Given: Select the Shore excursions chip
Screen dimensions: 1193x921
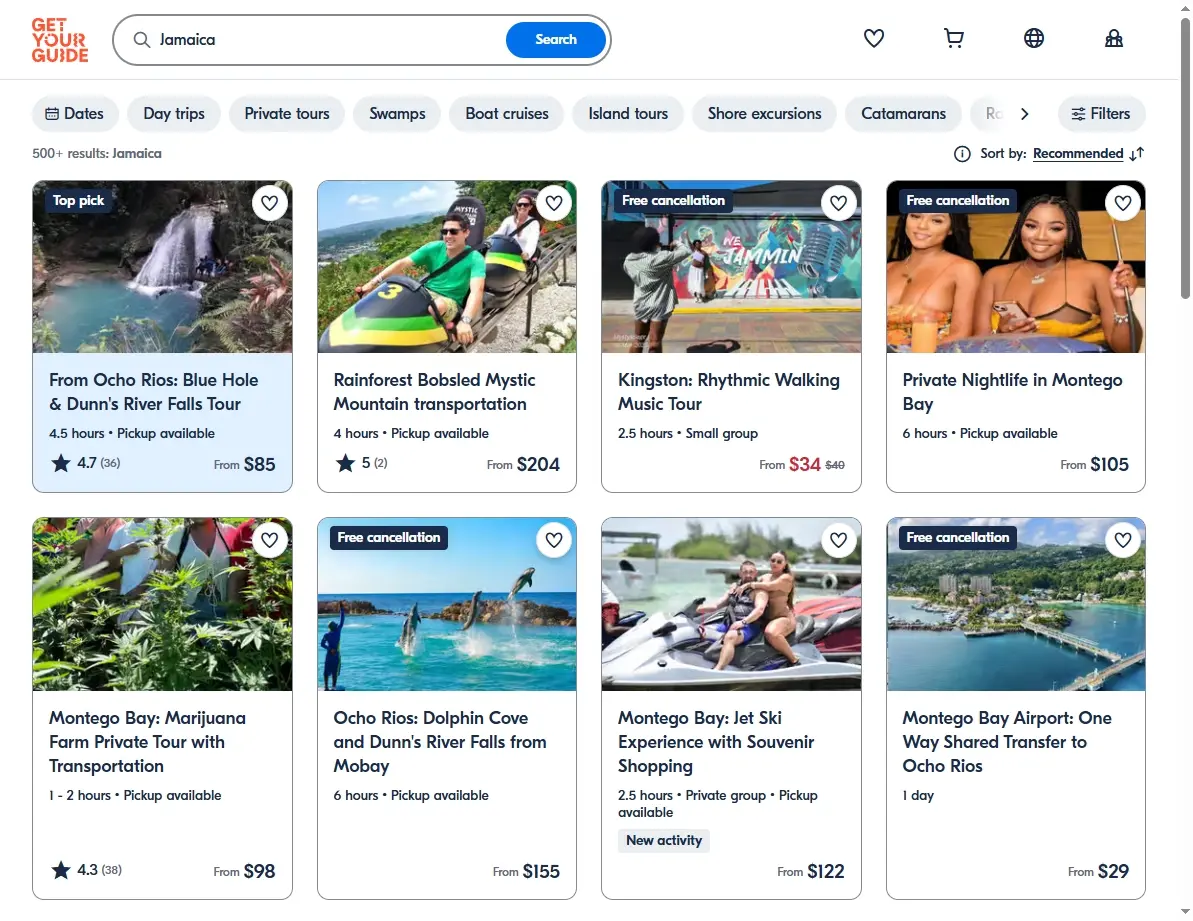Looking at the screenshot, I should (x=764, y=113).
